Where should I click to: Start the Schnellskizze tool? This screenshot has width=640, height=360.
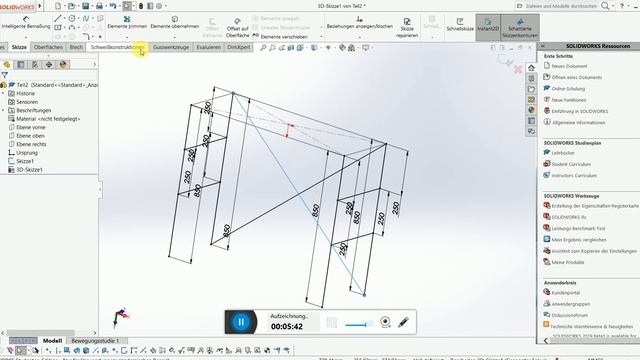(x=460, y=24)
